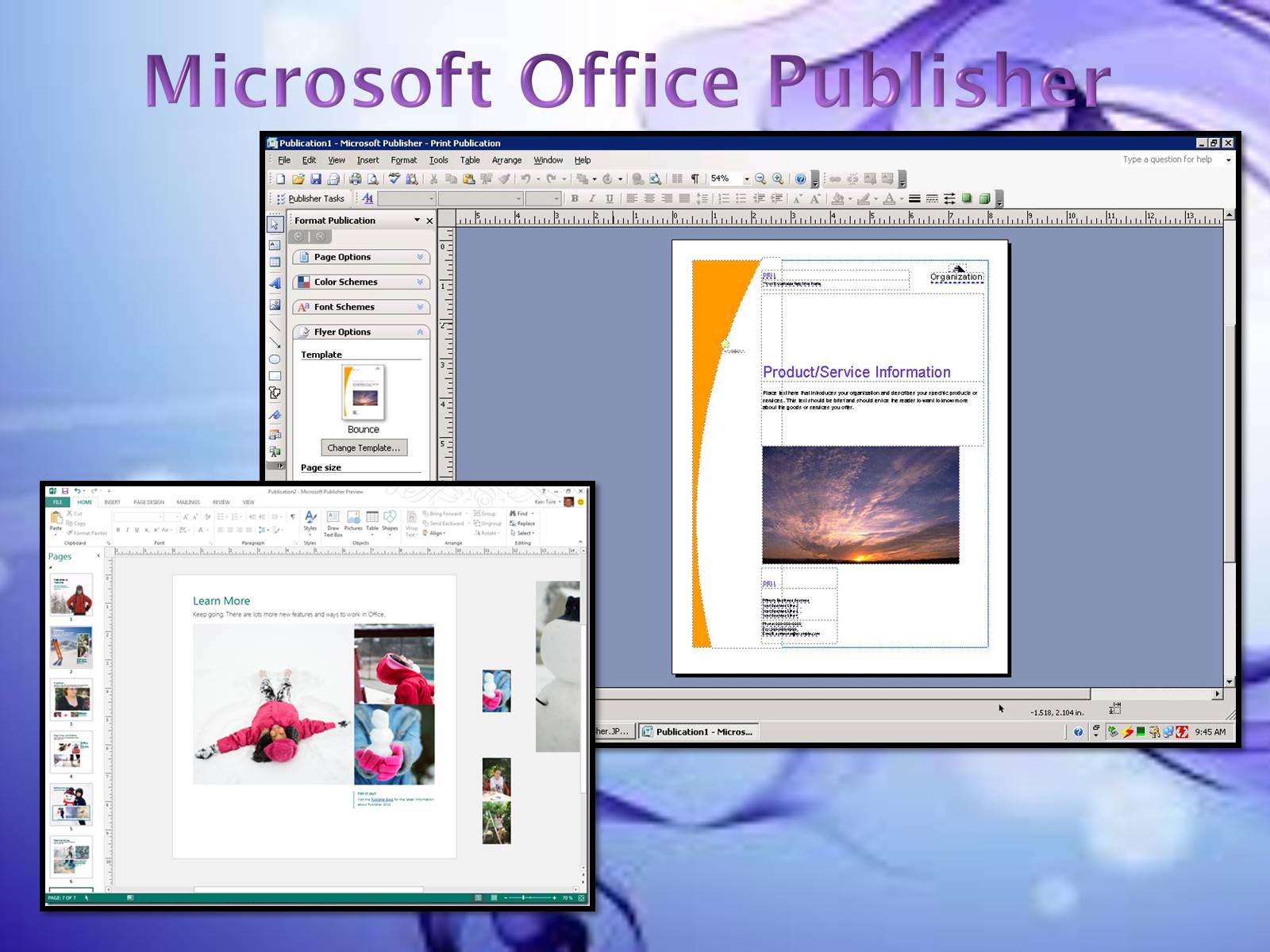
Task: Click the Undo arrow icon
Action: point(525,179)
